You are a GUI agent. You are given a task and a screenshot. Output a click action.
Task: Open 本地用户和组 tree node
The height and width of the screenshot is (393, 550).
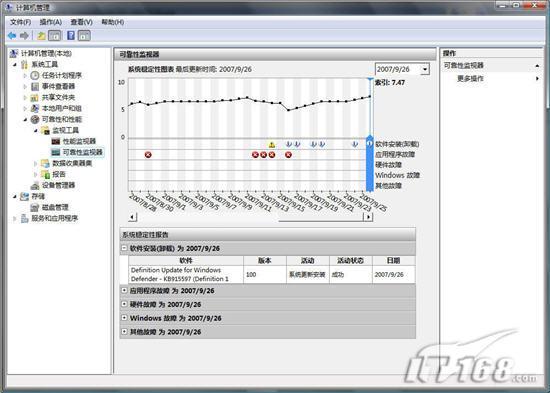pos(61,108)
